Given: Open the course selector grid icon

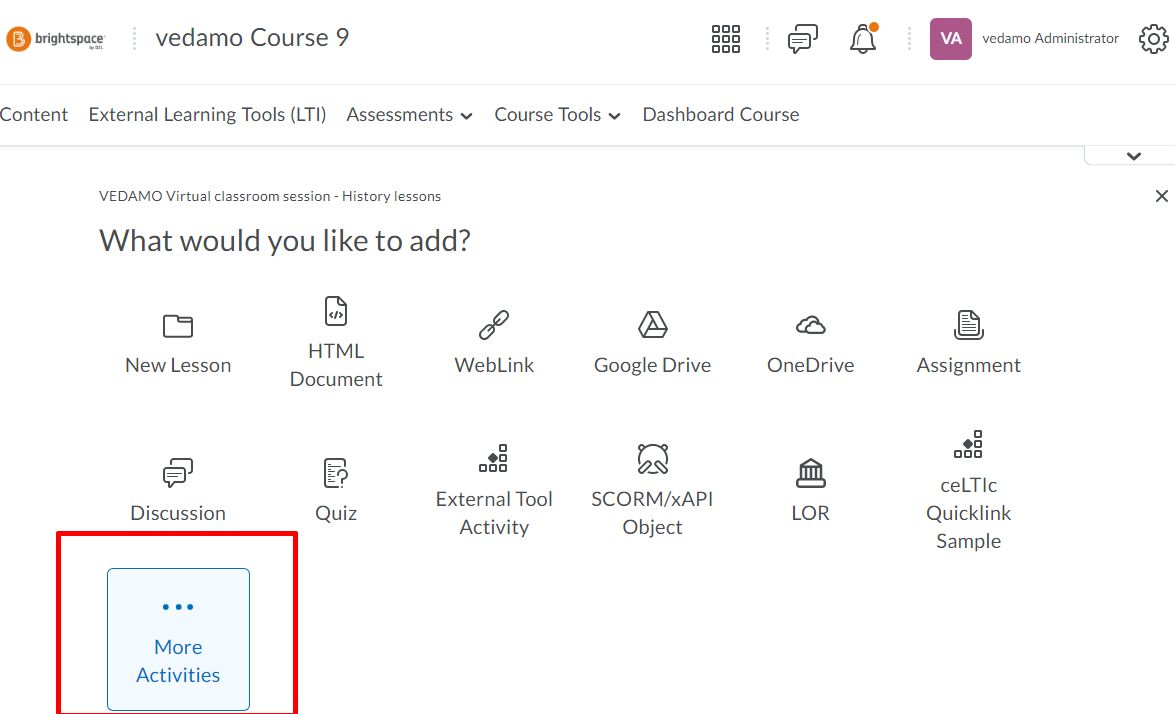Looking at the screenshot, I should click(725, 39).
